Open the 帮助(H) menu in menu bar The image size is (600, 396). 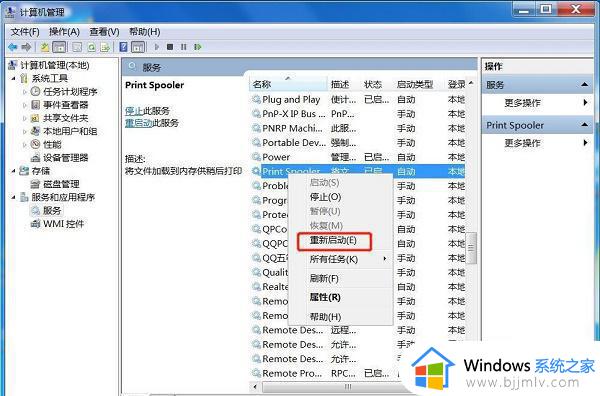tap(144, 32)
